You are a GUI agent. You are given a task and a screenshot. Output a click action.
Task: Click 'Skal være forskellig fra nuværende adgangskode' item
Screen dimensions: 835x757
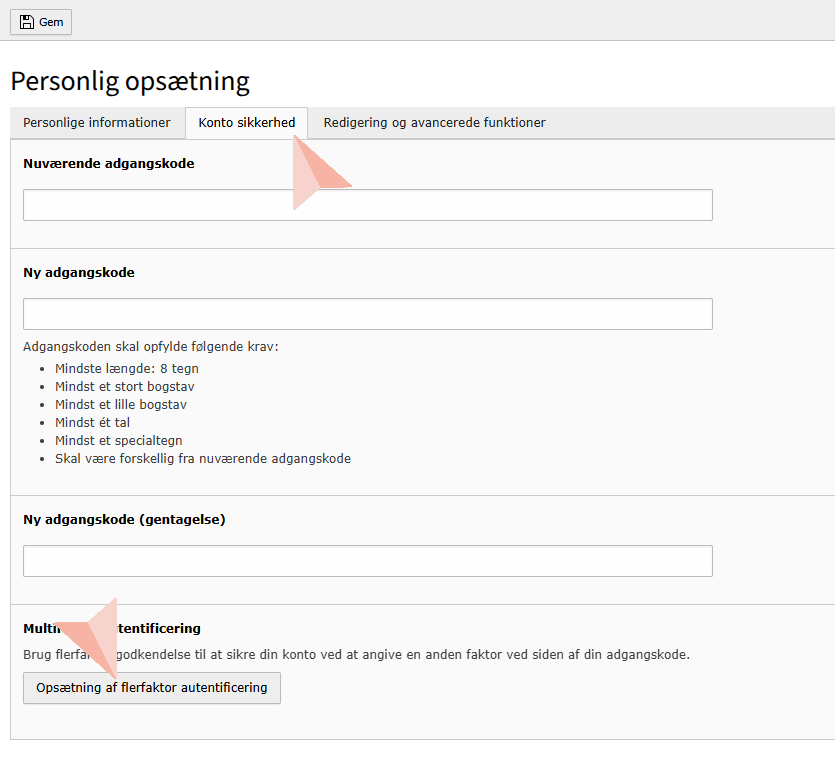click(x=203, y=459)
